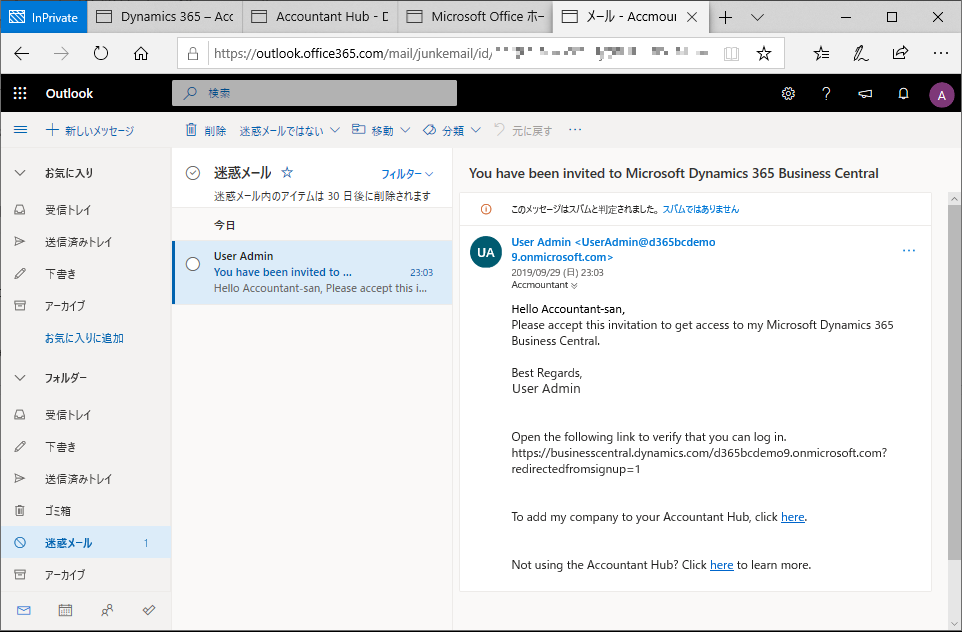Open the 迷惑メールではない dropdown
Screen dimensions: 962x632
coord(290,130)
